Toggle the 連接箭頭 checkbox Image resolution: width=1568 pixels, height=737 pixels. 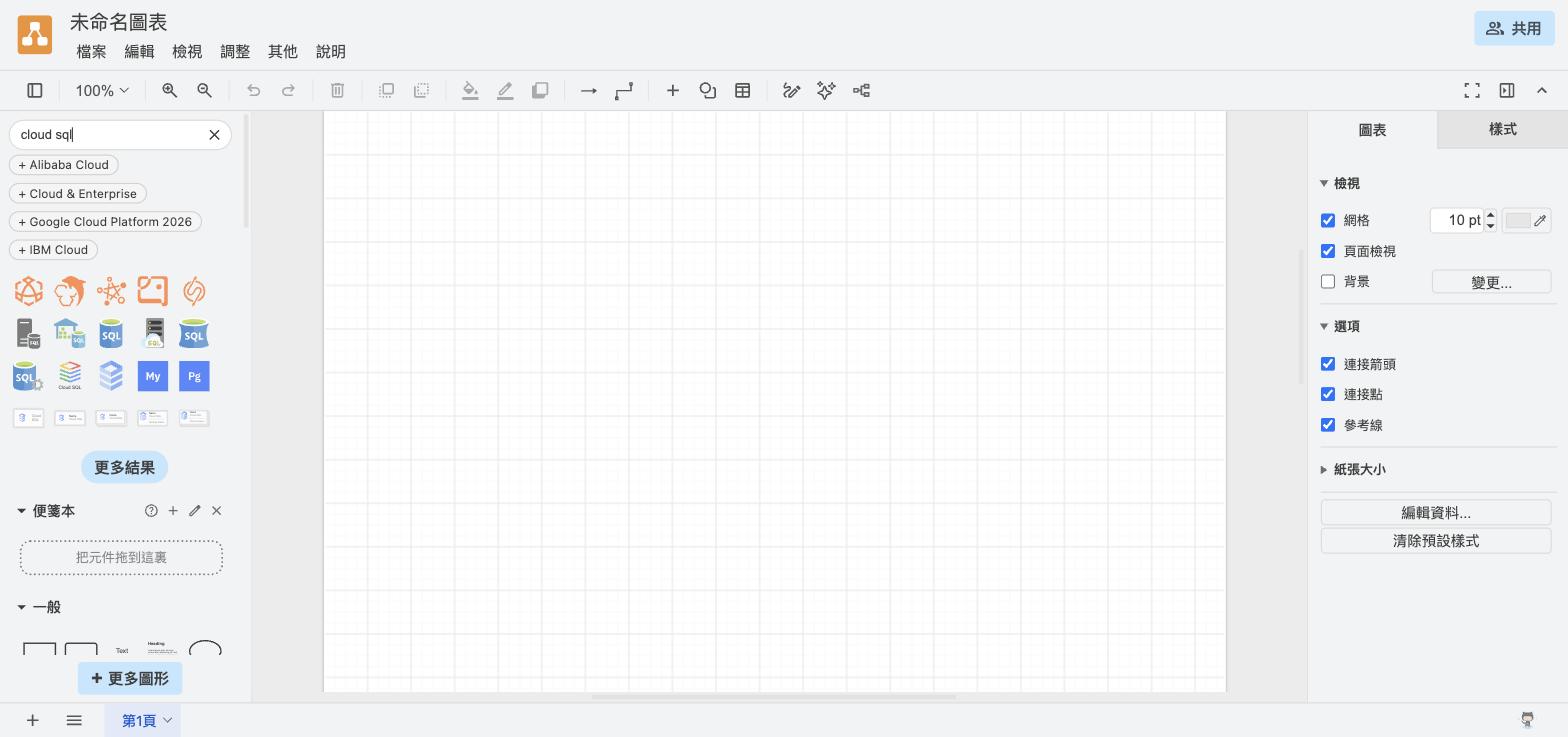point(1328,364)
